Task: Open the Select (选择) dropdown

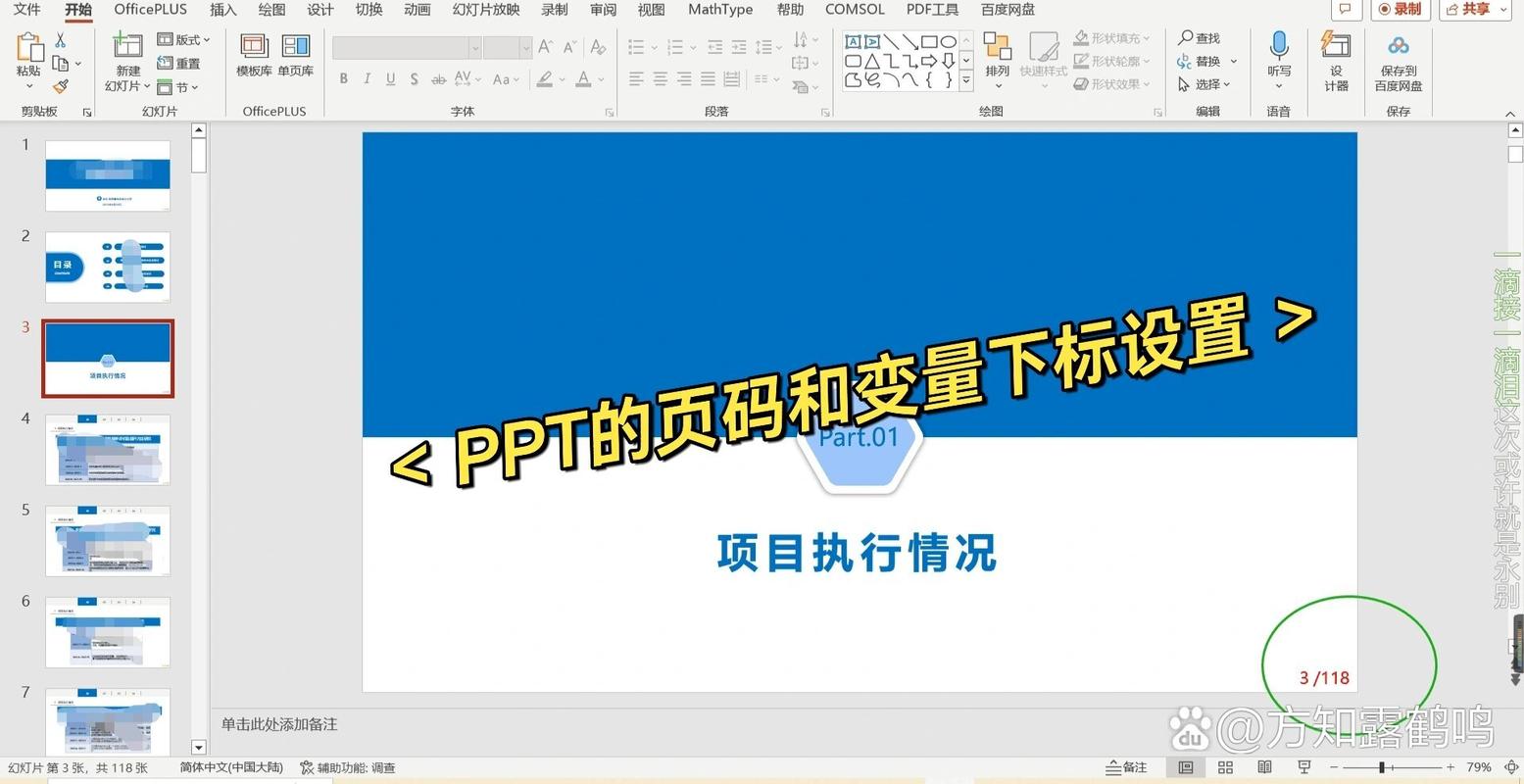Action: pos(1204,84)
